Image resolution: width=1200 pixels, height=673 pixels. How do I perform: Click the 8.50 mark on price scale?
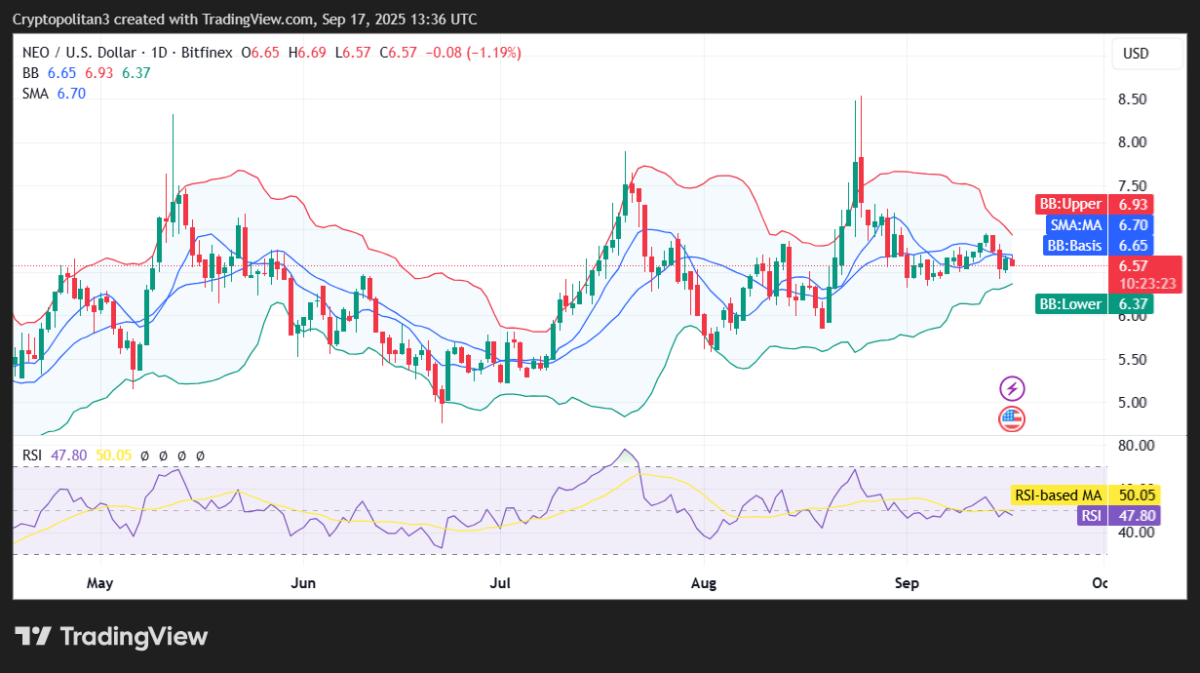click(1132, 99)
